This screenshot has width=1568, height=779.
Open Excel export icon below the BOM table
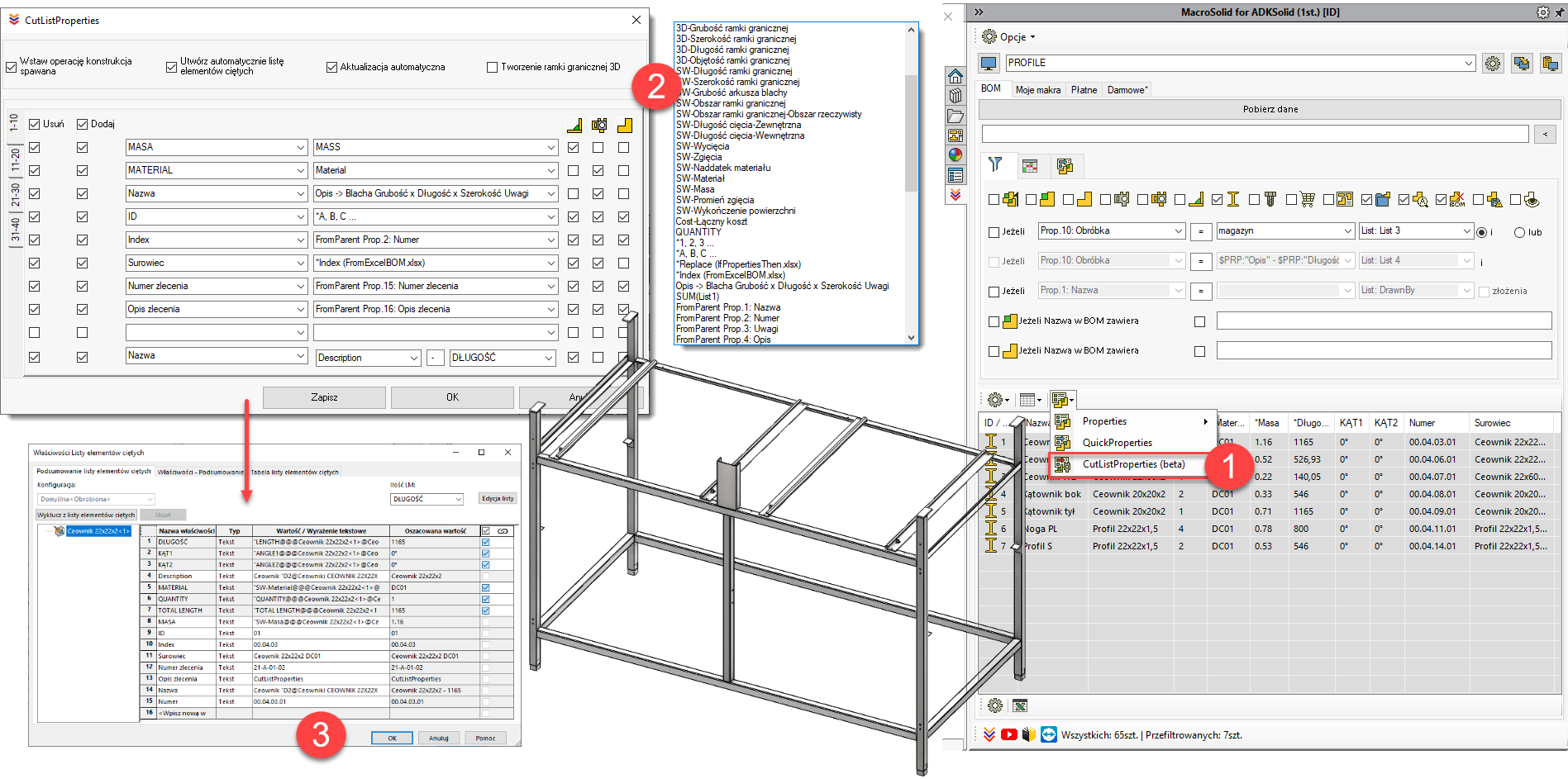pyautogui.click(x=1020, y=705)
